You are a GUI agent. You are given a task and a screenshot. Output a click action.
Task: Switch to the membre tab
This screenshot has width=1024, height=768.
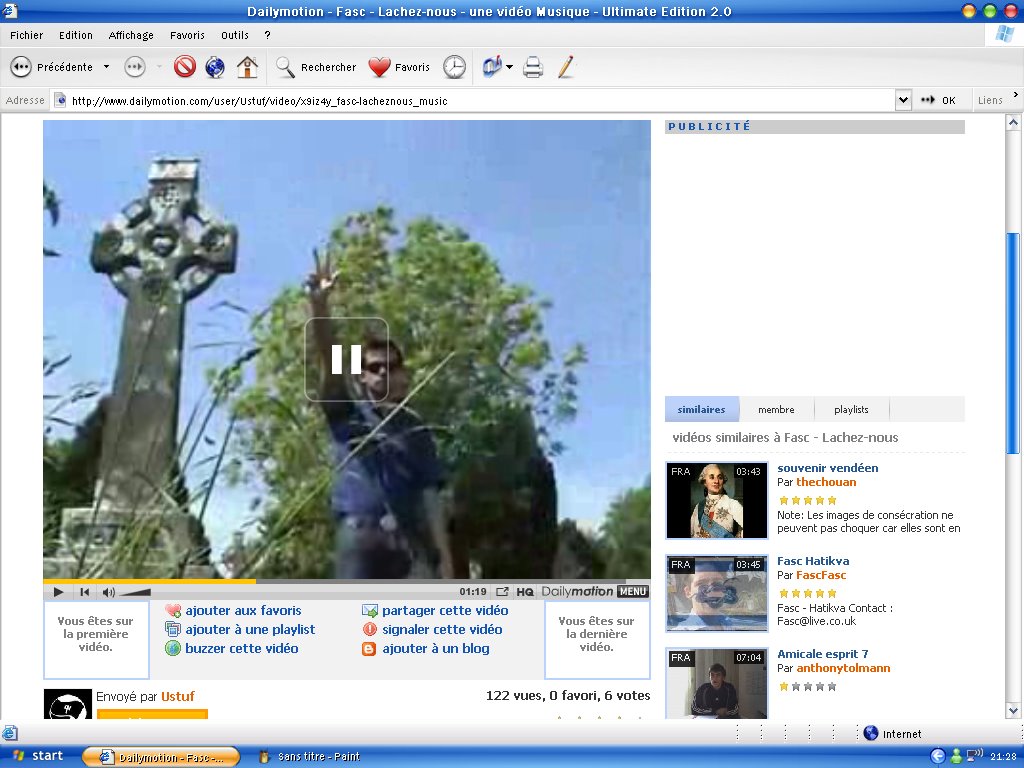pyautogui.click(x=776, y=409)
